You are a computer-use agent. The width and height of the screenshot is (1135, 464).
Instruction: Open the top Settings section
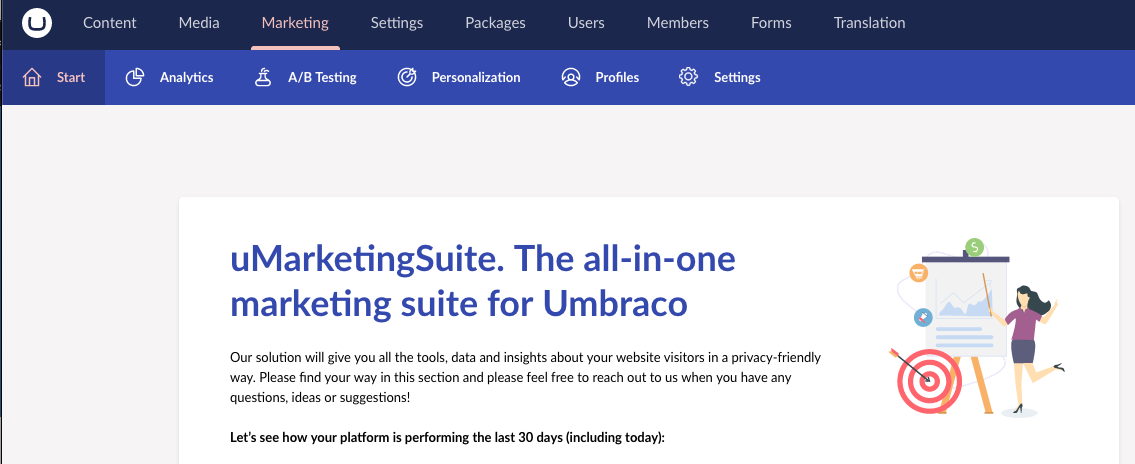(x=397, y=23)
